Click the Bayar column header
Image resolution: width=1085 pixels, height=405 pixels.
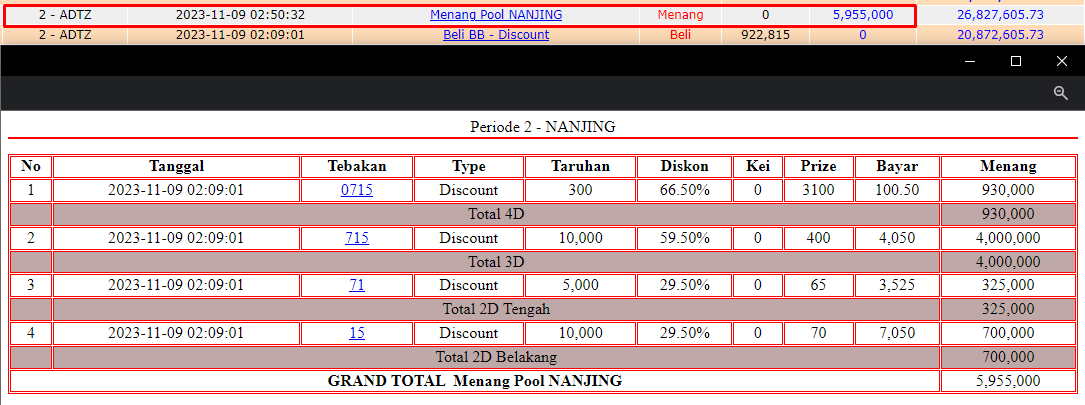(897, 166)
